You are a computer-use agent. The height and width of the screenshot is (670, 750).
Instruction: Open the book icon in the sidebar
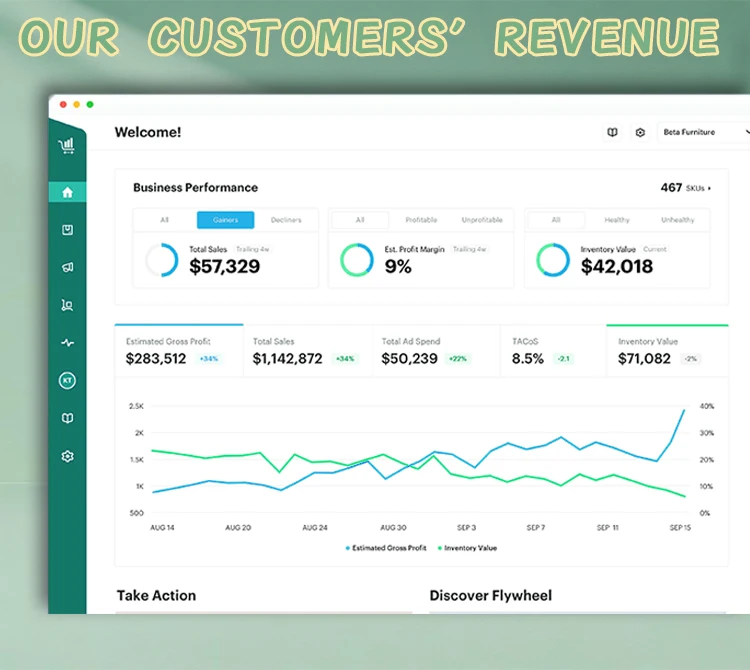coord(67,418)
